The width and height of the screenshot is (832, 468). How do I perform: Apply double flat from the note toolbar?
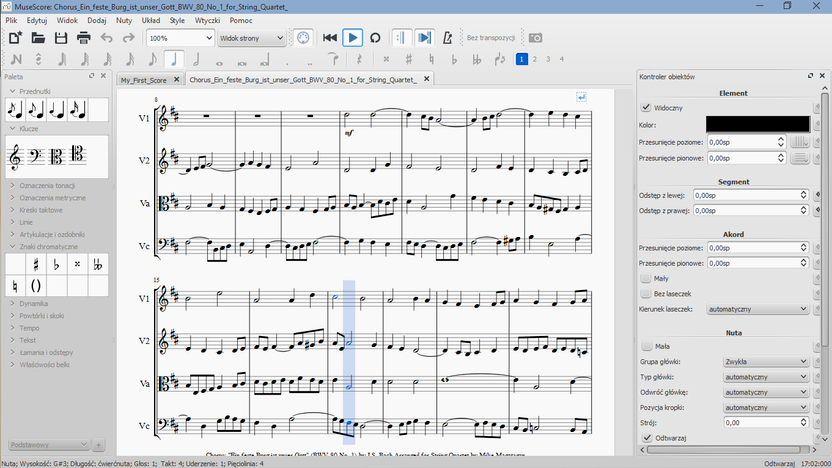click(476, 59)
